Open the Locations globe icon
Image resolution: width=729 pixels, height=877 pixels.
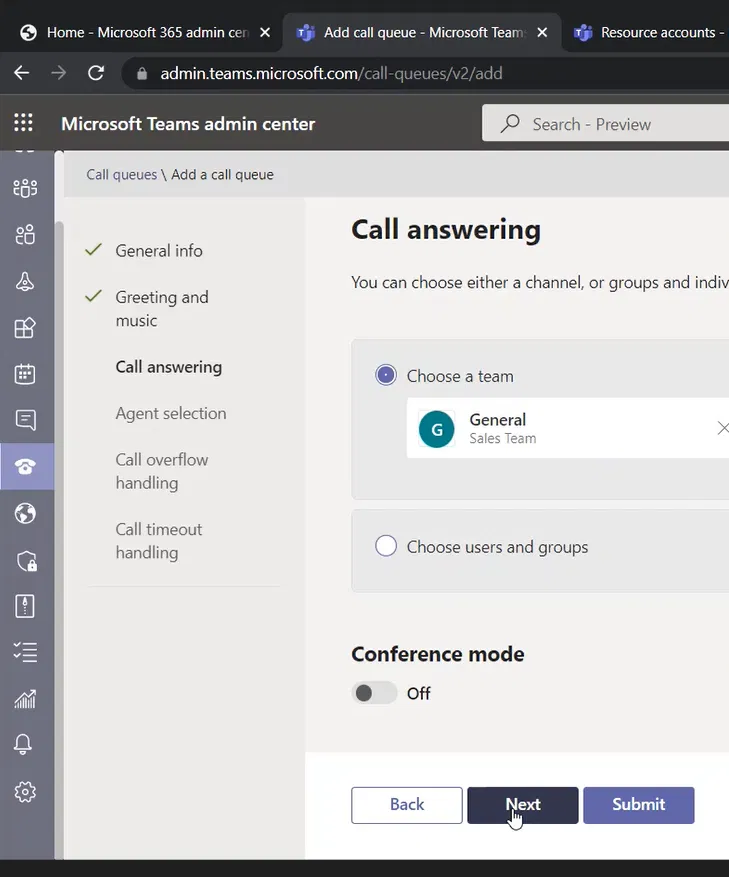[x=25, y=513]
